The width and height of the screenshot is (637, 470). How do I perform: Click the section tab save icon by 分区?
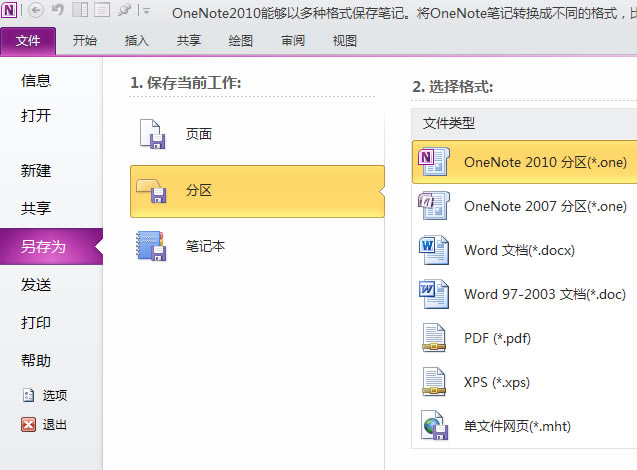152,191
